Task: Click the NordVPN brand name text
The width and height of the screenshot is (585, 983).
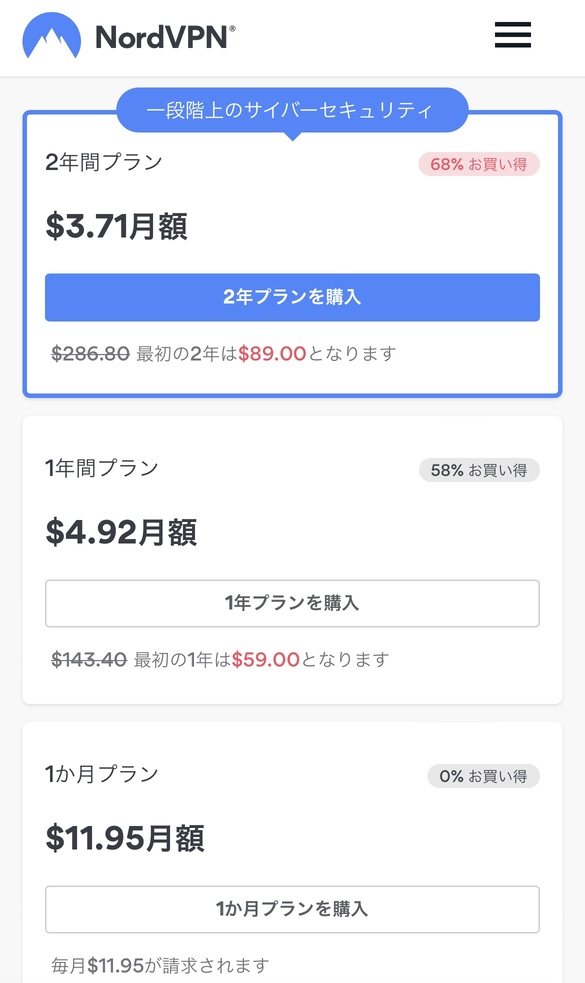Action: click(166, 37)
